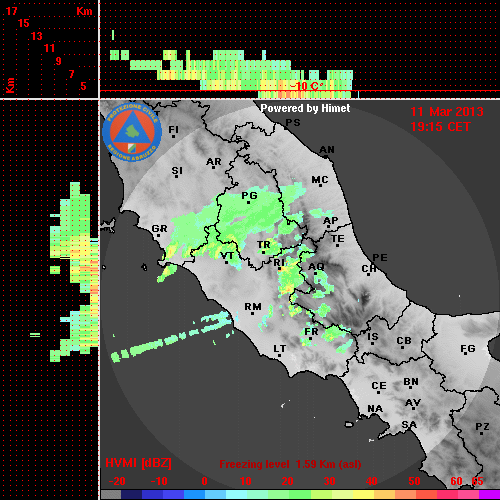Screen dimensions: 500x500
Task: Click the '13' altitude axis label
Action: [37, 36]
